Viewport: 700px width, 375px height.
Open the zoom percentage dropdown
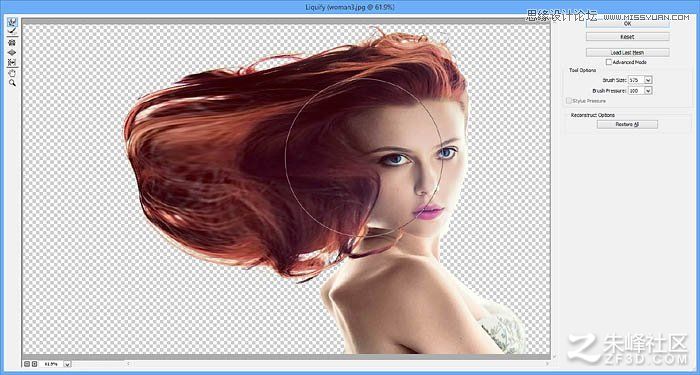point(67,364)
